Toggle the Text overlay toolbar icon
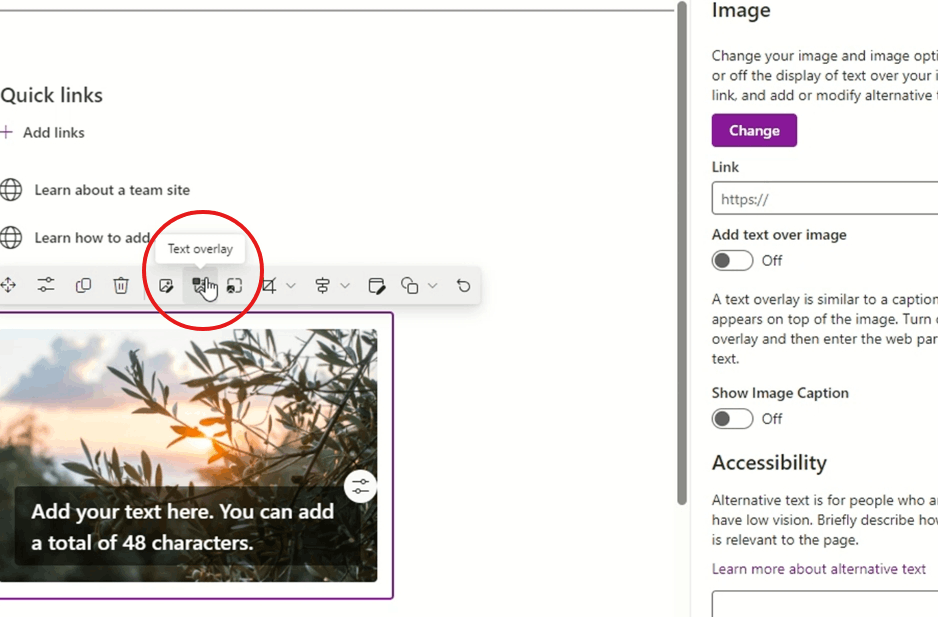Image resolution: width=938 pixels, height=617 pixels. (x=200, y=285)
